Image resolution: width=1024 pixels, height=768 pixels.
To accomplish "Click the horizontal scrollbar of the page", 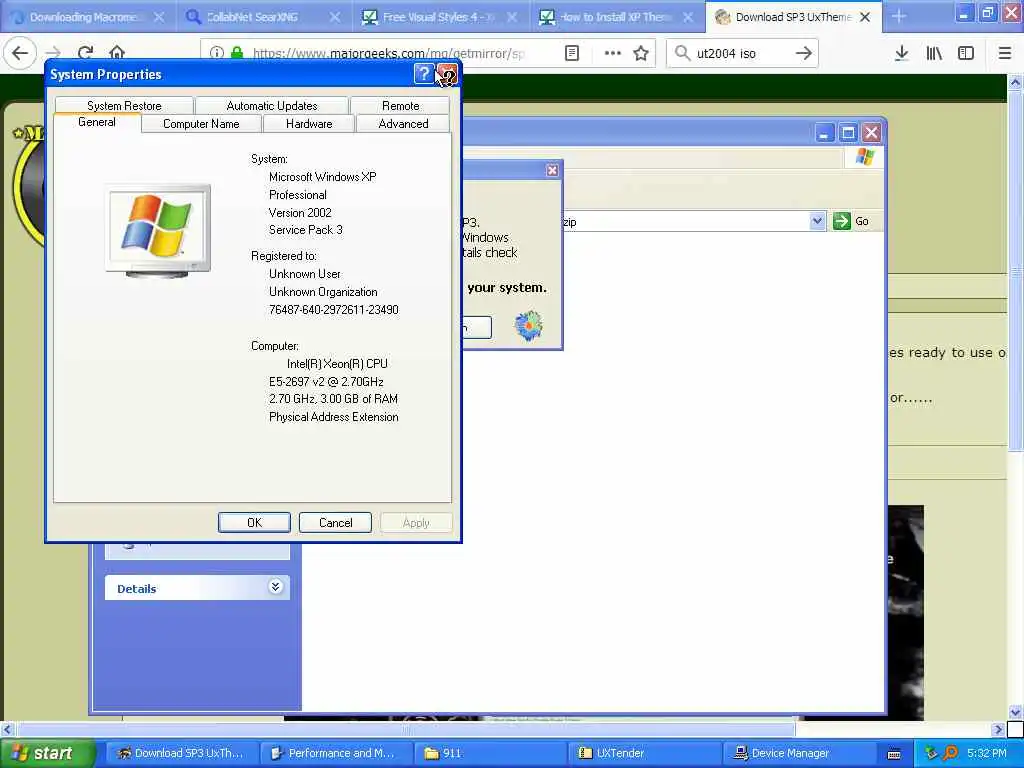I will pos(405,729).
